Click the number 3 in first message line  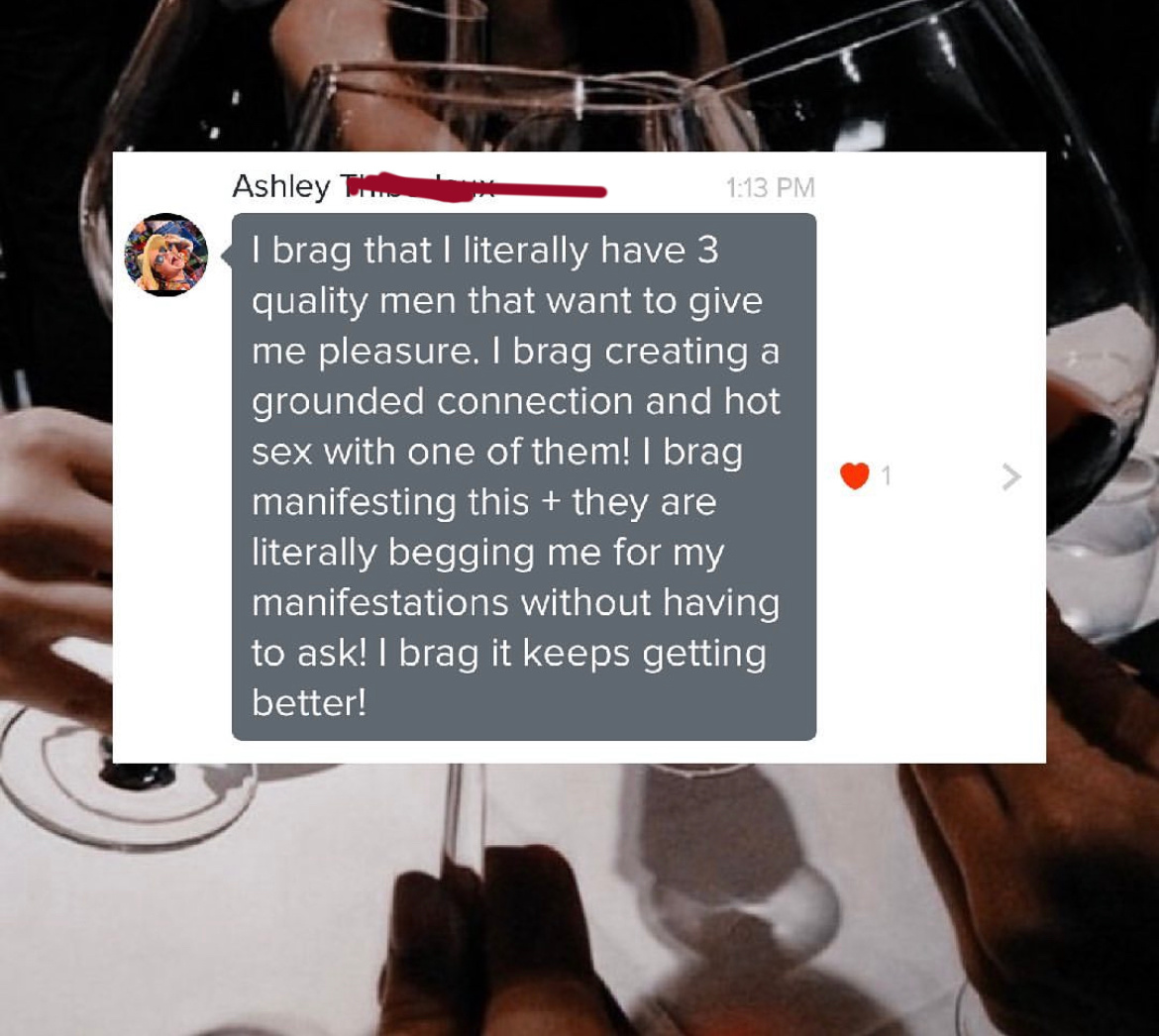[x=707, y=250]
